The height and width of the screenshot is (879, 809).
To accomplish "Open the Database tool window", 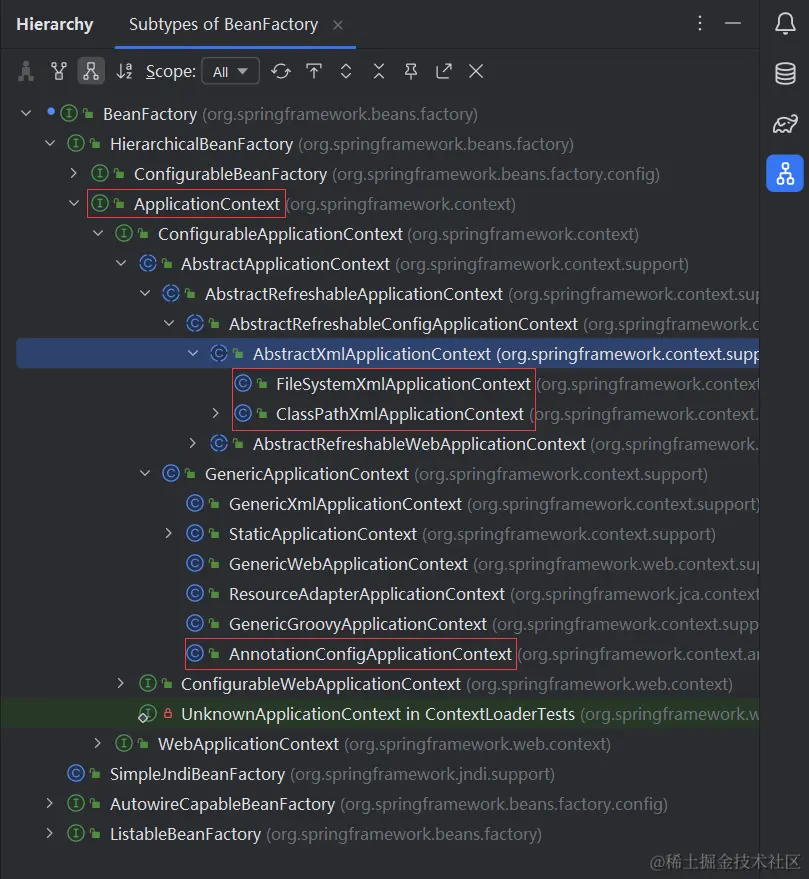I will click(x=785, y=73).
